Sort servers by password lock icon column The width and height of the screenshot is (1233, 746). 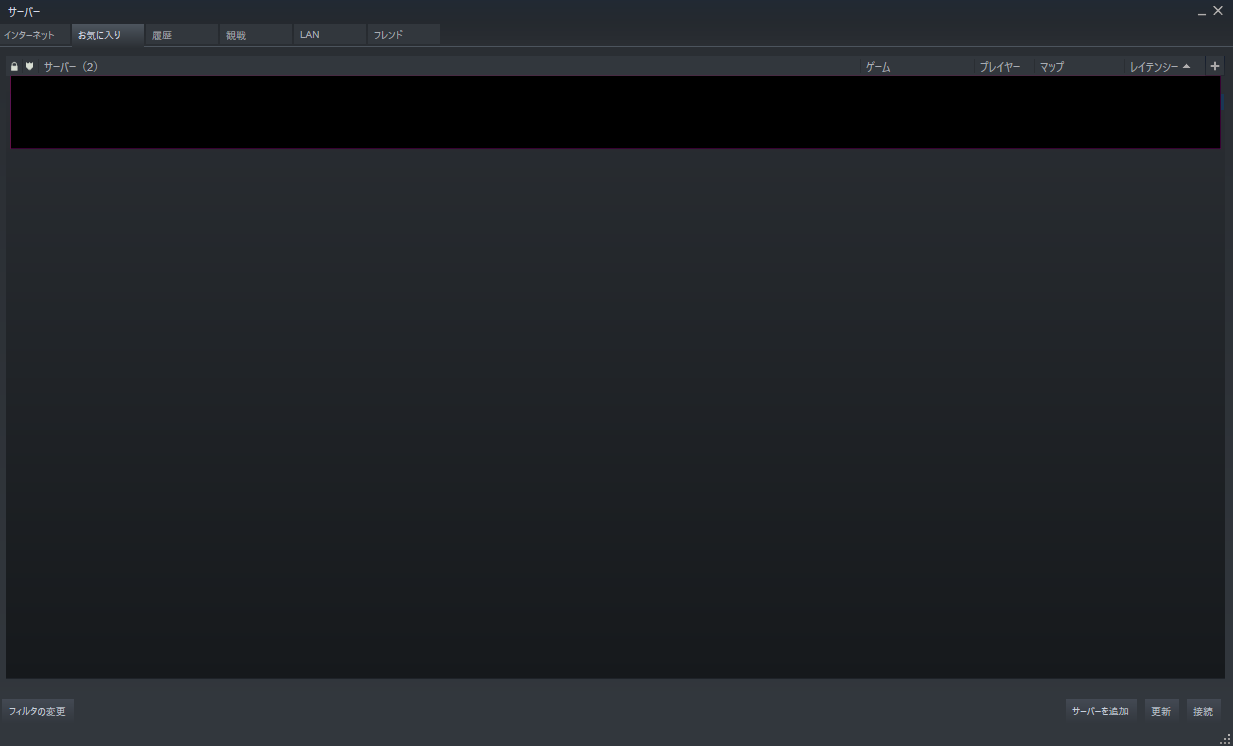point(14,67)
